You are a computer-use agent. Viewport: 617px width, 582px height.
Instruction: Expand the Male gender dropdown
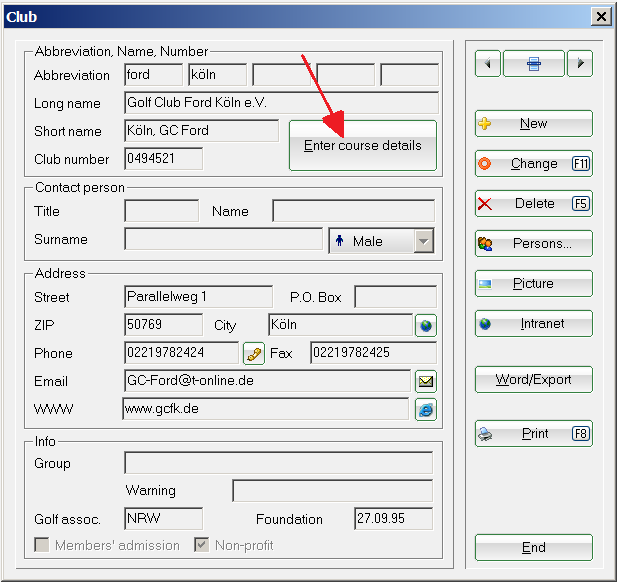424,241
